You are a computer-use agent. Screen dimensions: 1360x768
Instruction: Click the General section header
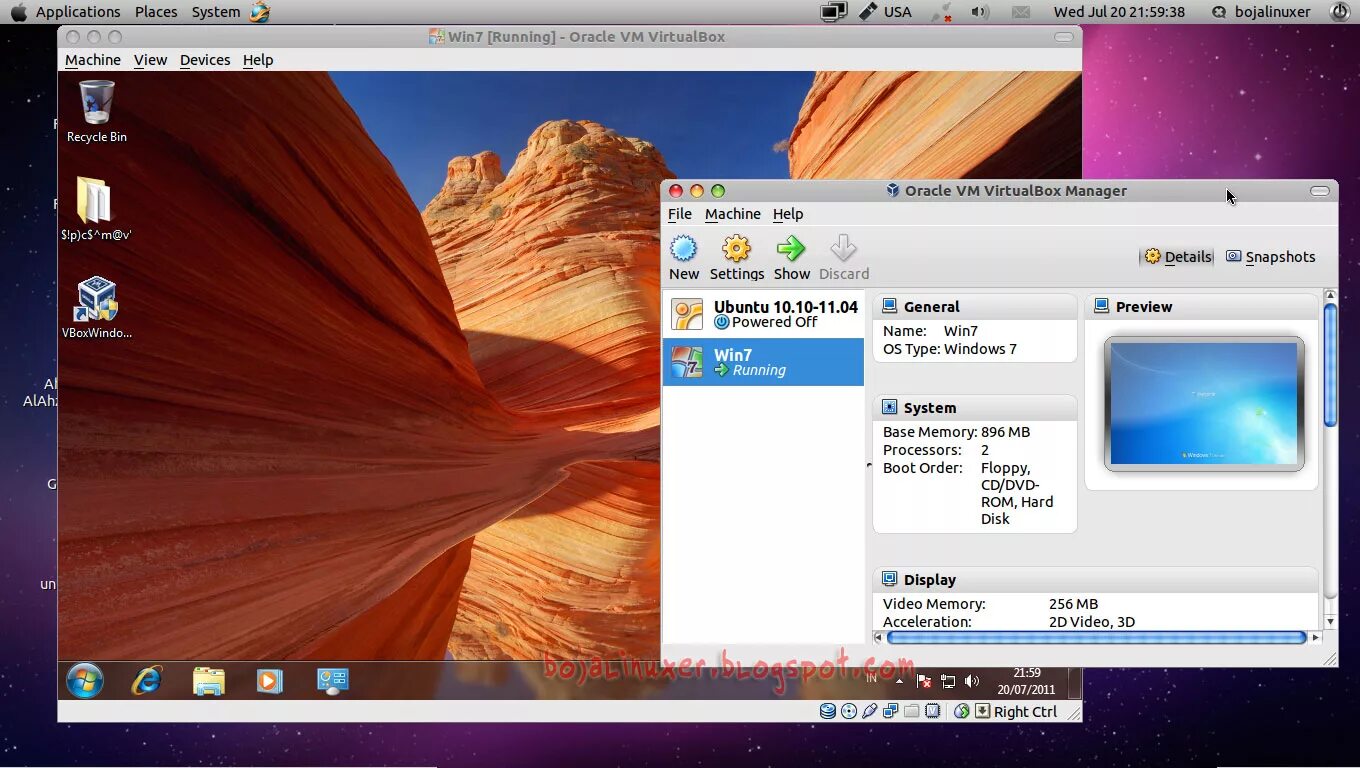pos(975,306)
